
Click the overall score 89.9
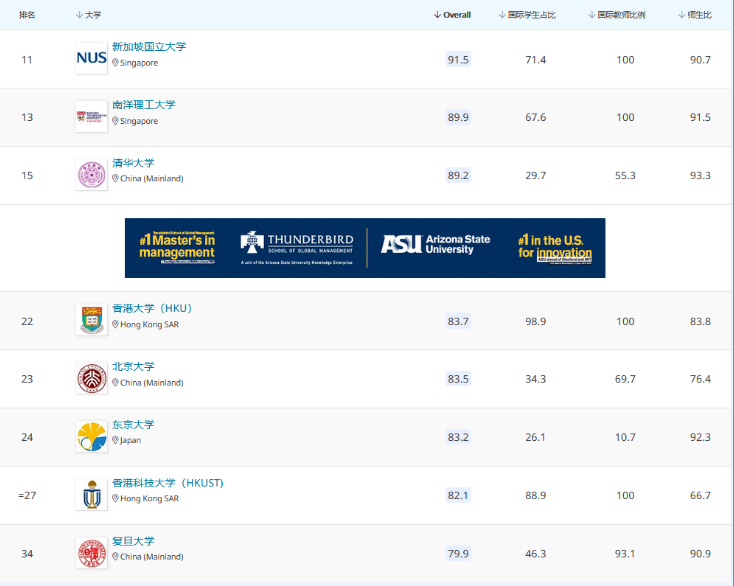tap(458, 117)
